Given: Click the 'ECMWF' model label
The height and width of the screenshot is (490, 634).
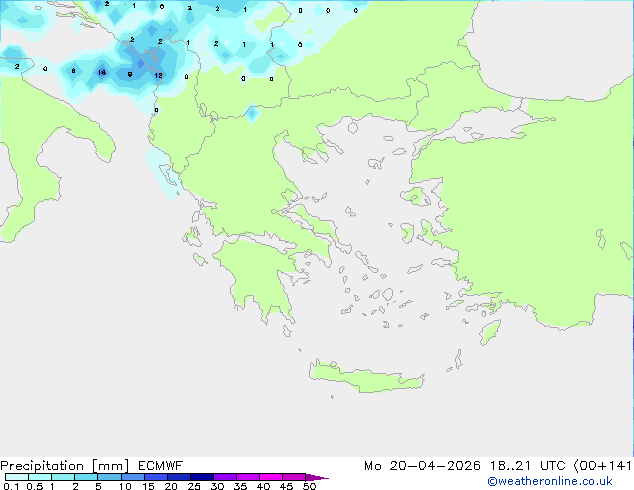Looking at the screenshot, I should coord(161,466).
